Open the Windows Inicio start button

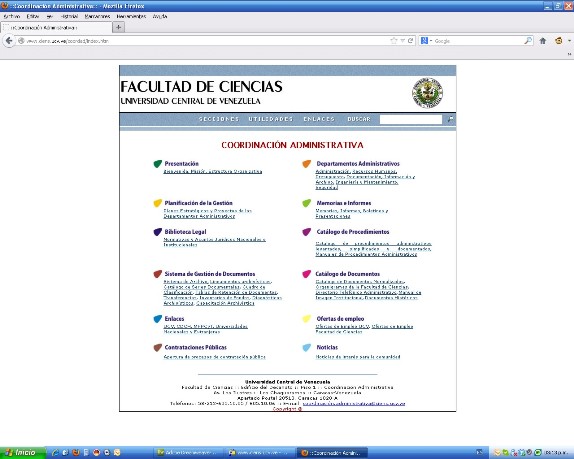[x=23, y=453]
